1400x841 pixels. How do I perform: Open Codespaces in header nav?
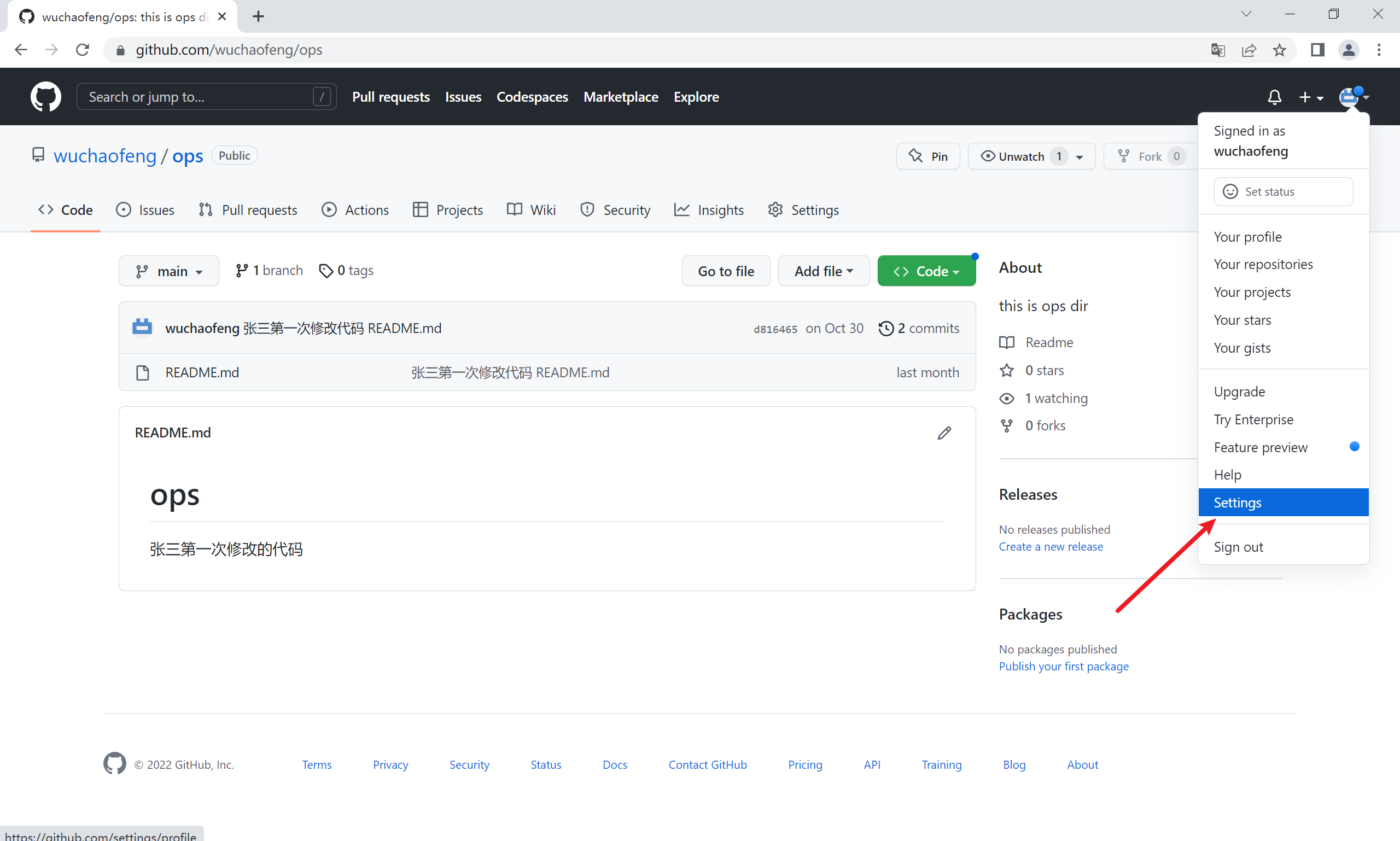(532, 97)
